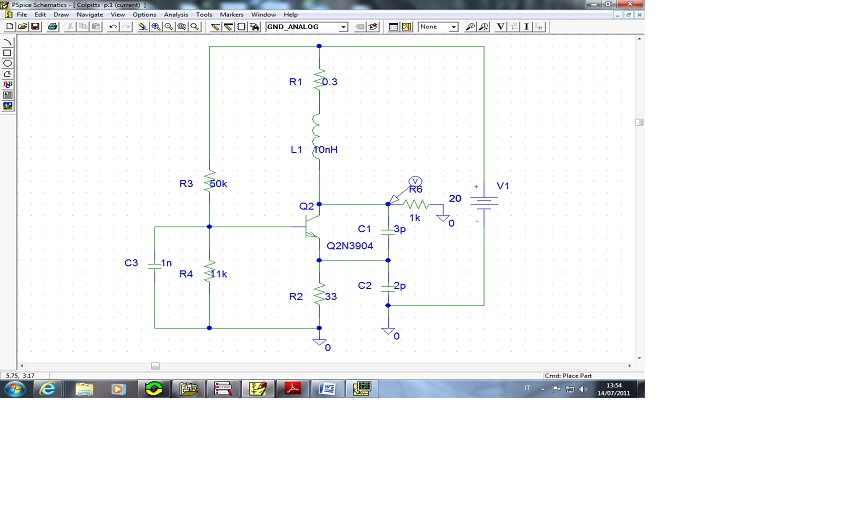Click the horizontal scrollbar thumb
Image resolution: width=843 pixels, height=507 pixels.
click(155, 366)
